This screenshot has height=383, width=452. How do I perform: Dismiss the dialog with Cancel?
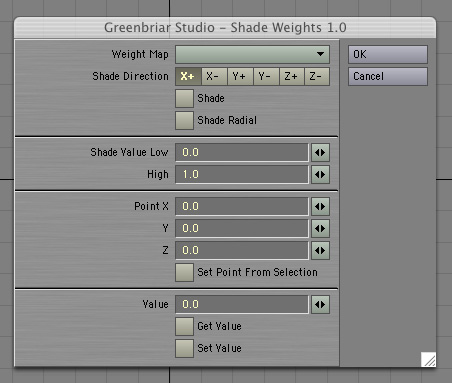click(x=388, y=77)
